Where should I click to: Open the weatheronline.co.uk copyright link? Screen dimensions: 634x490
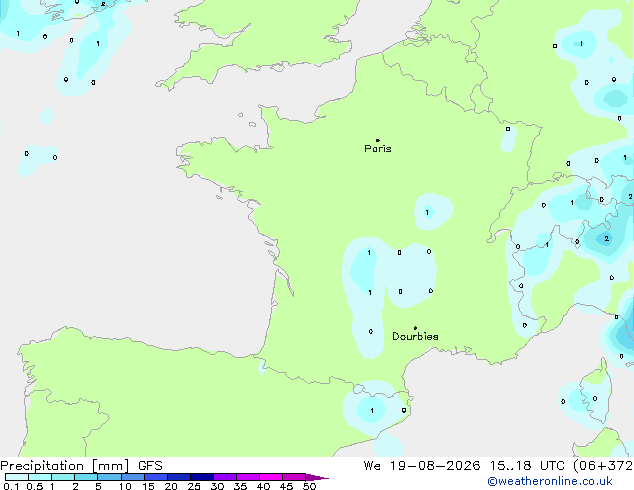click(549, 481)
